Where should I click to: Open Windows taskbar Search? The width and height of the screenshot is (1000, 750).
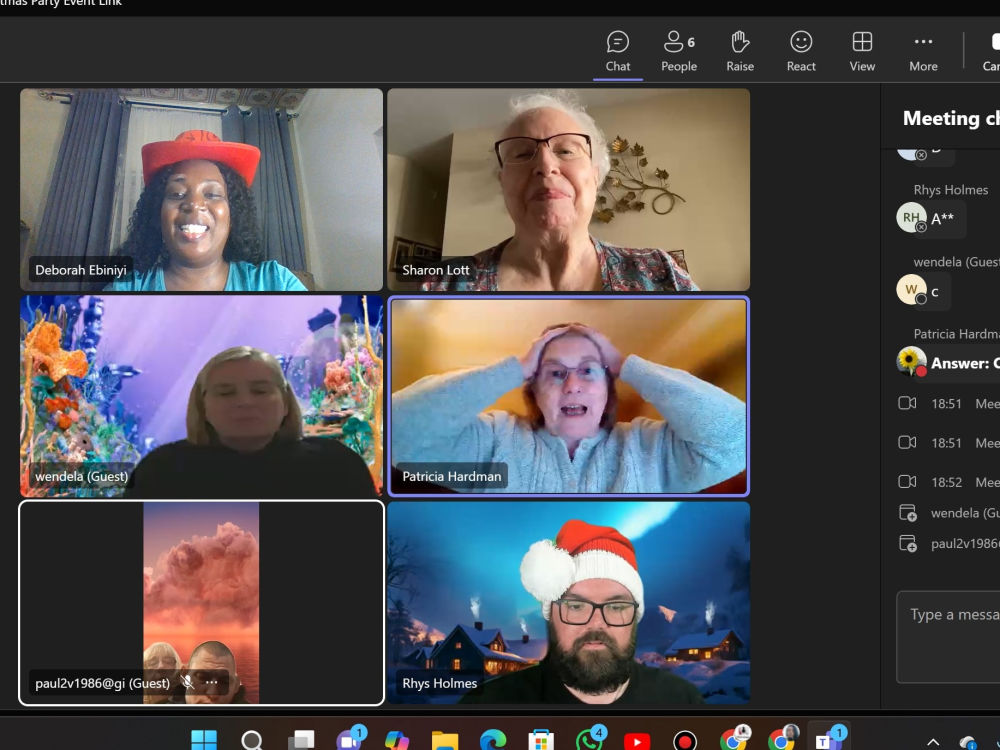tap(252, 740)
